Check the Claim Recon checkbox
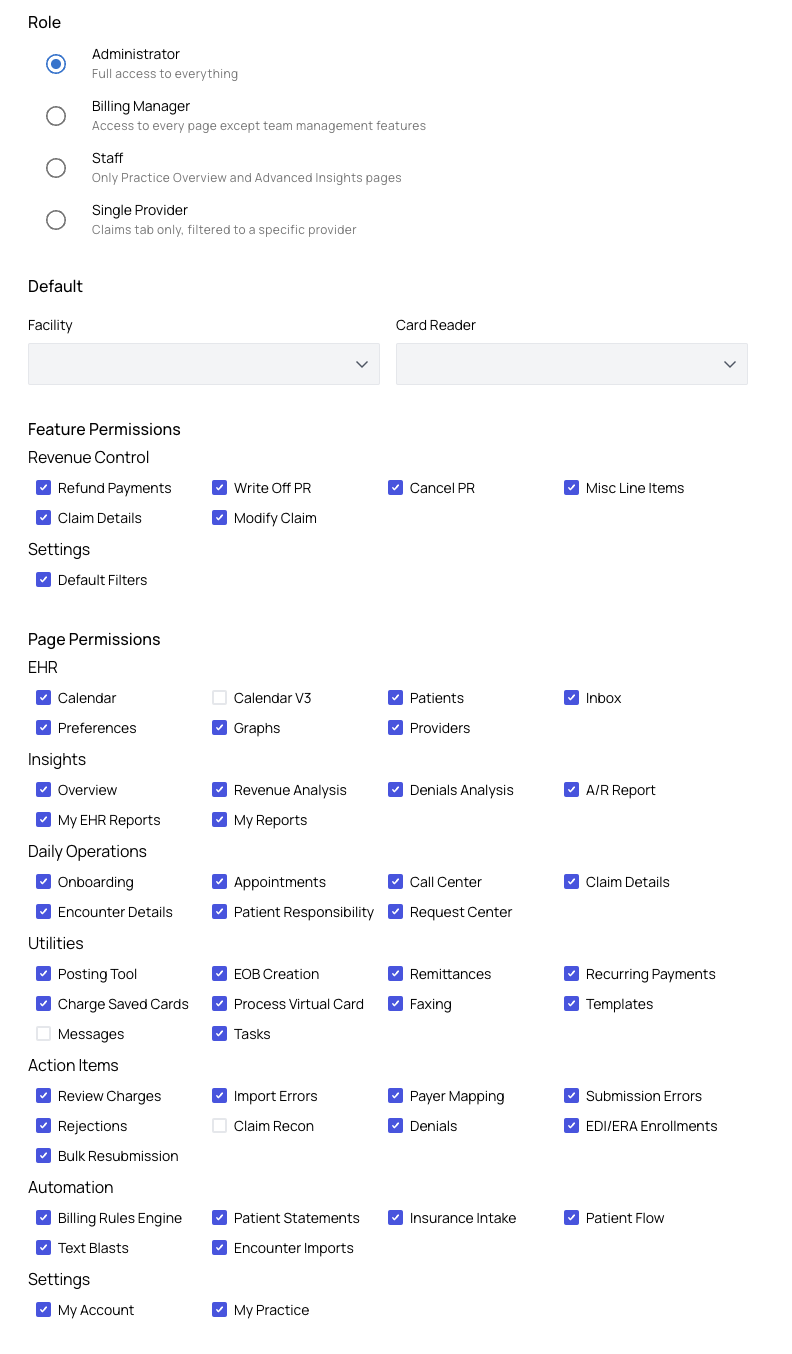792x1354 pixels. [219, 1125]
